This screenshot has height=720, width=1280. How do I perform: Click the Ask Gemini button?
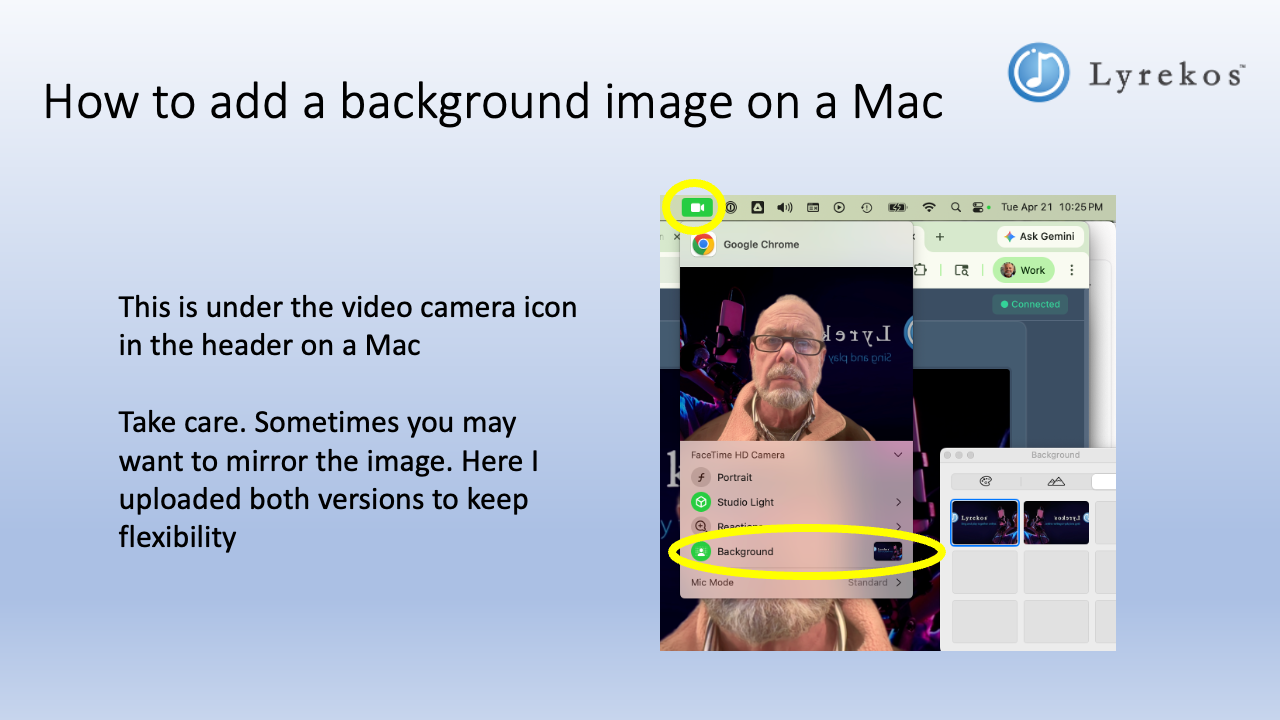coord(1040,236)
